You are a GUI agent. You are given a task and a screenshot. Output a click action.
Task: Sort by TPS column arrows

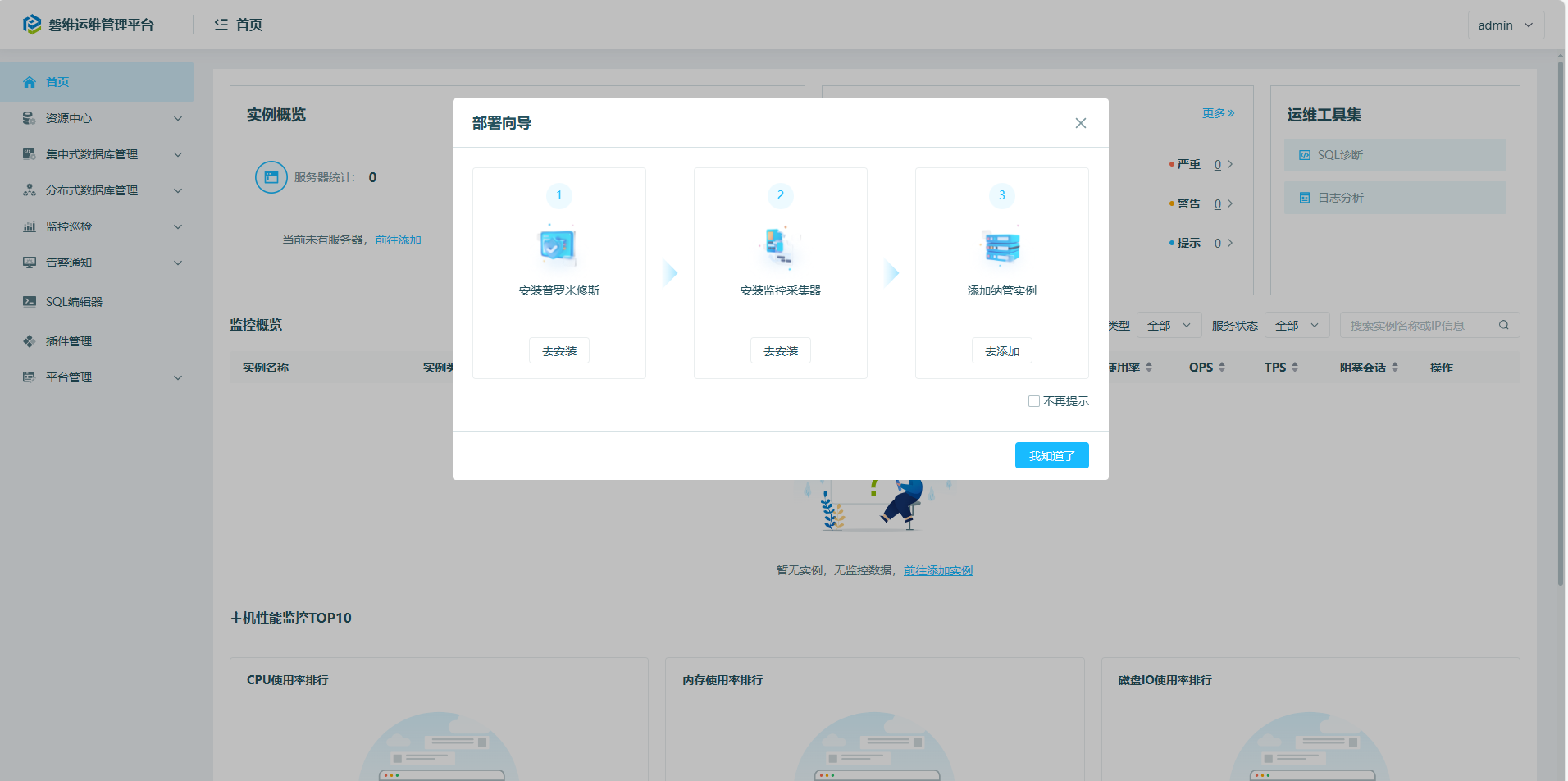pos(1295,368)
